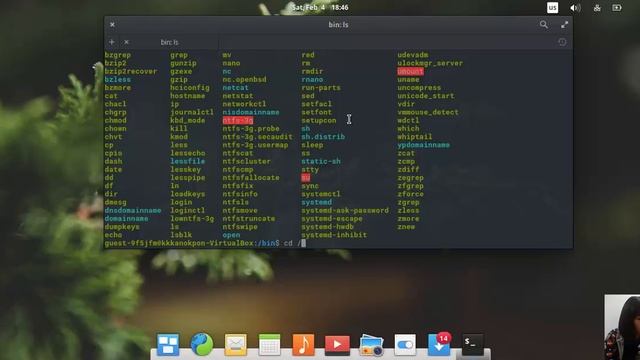The height and width of the screenshot is (360, 640).
Task: Click 'ntfs-3g.secaudit' in the listing
Action: 258,137
